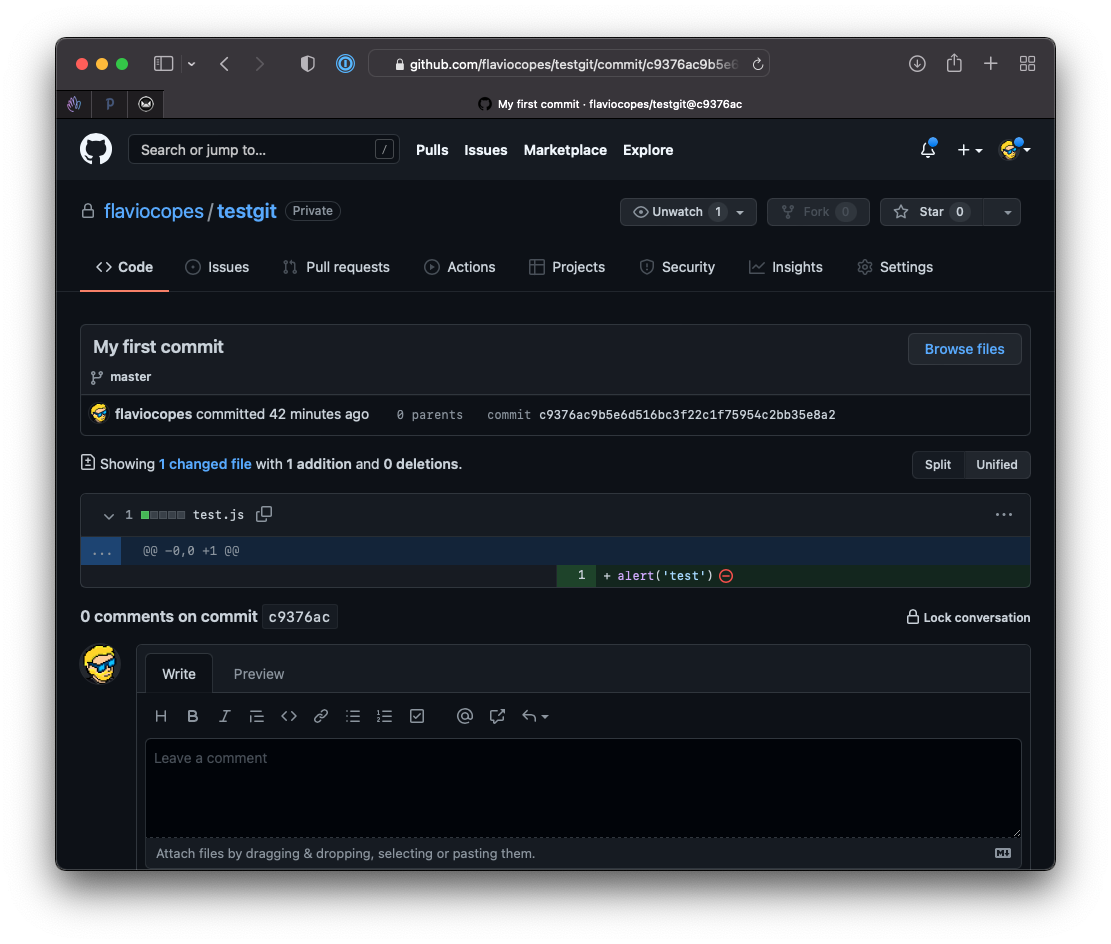Add a task list to the comment
The image size is (1111, 944).
[417, 716]
